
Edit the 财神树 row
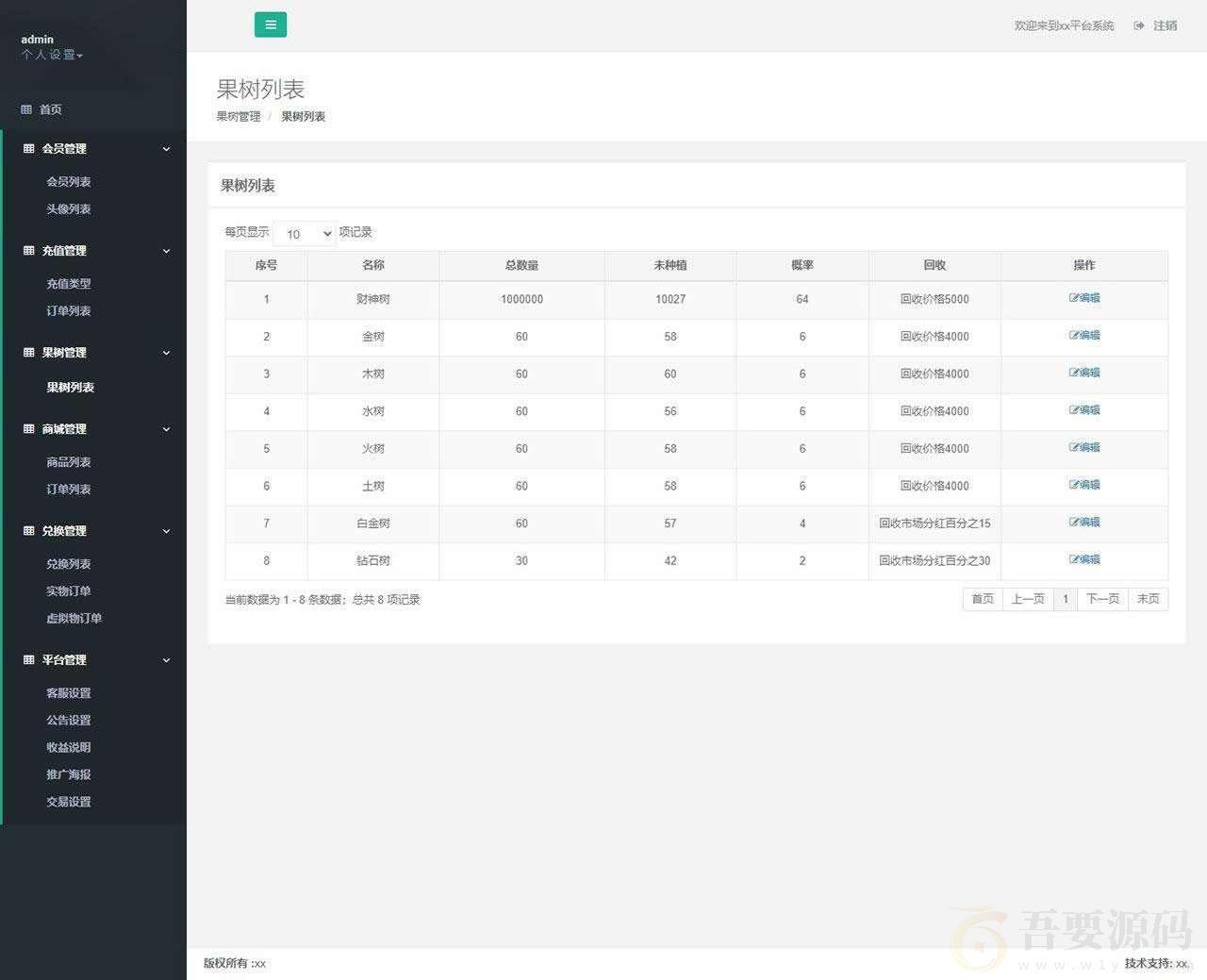point(1084,298)
